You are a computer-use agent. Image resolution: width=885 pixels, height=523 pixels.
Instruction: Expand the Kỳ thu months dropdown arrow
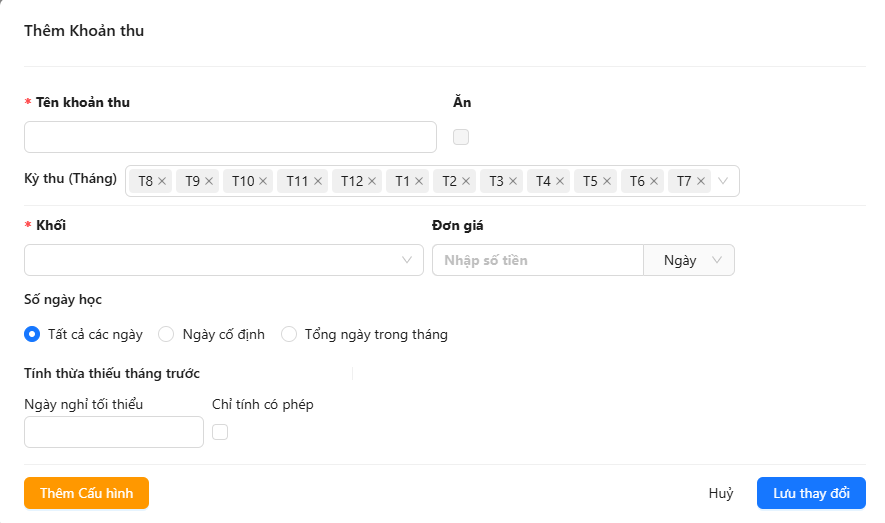click(x=725, y=181)
